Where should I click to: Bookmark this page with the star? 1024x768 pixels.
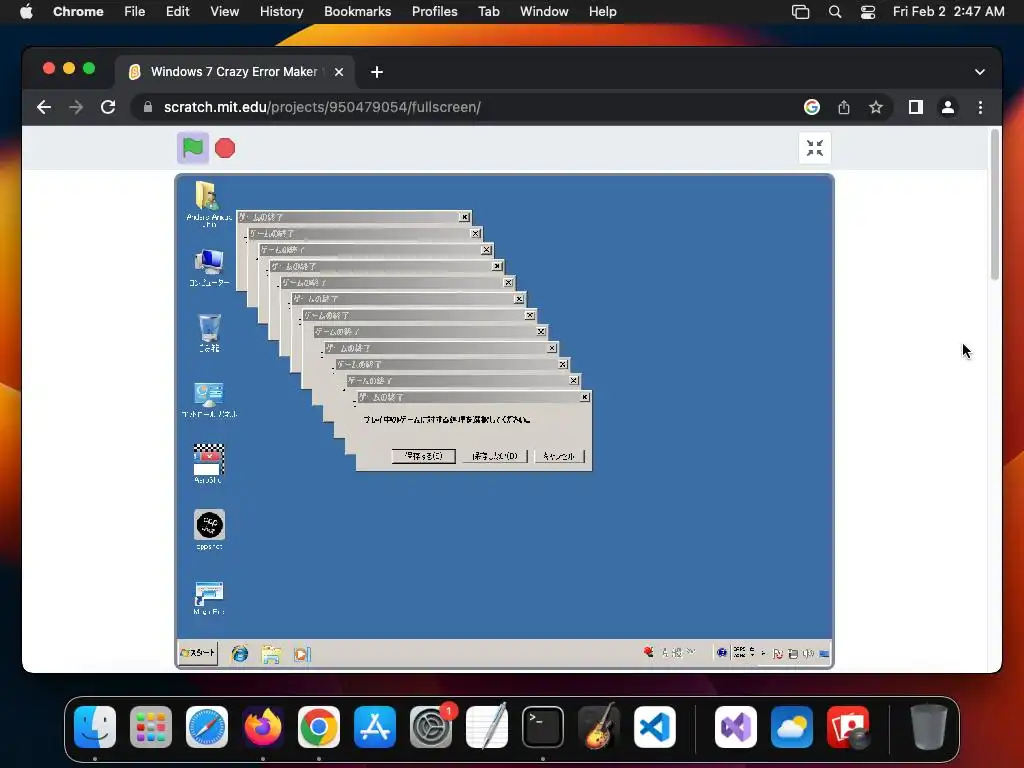tap(876, 107)
